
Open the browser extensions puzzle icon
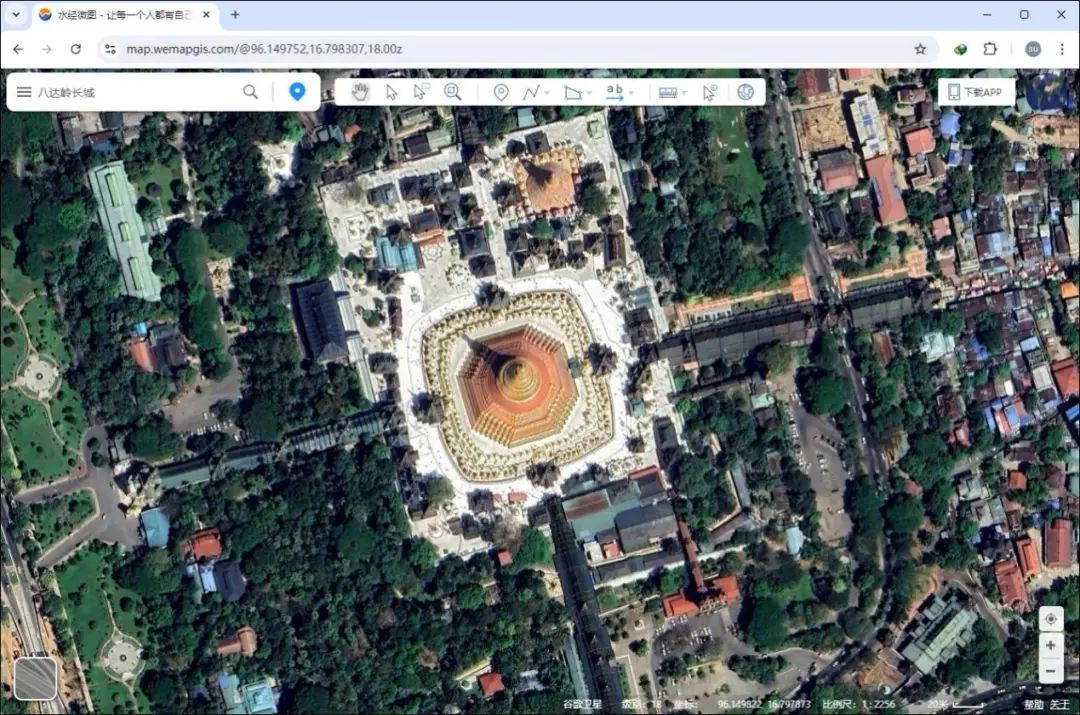coord(990,49)
